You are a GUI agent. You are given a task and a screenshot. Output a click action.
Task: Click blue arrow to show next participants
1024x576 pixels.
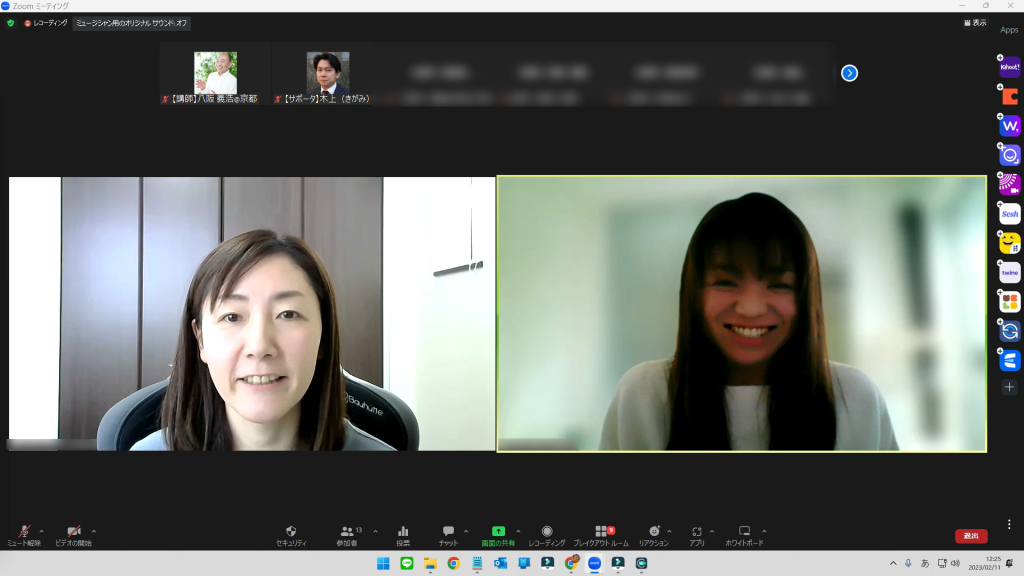(x=849, y=73)
